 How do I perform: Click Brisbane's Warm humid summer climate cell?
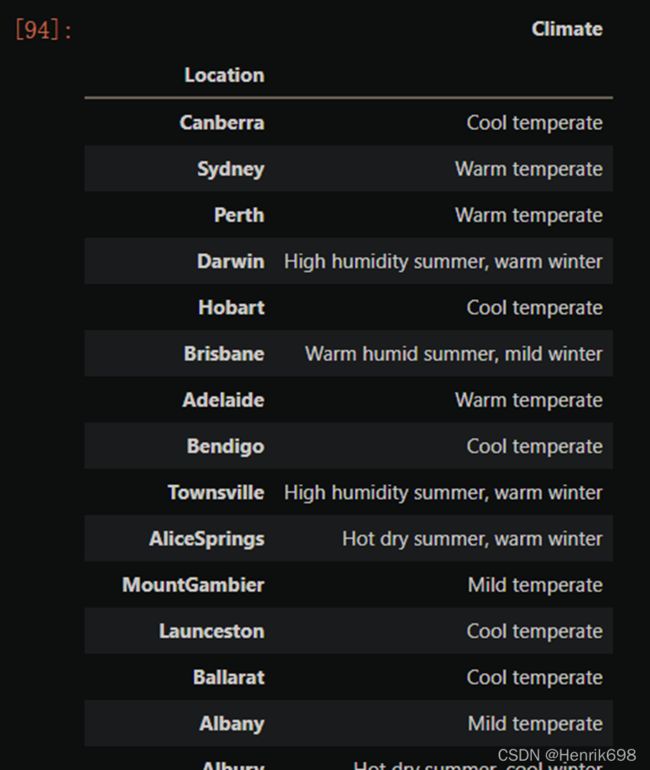[x=454, y=354]
